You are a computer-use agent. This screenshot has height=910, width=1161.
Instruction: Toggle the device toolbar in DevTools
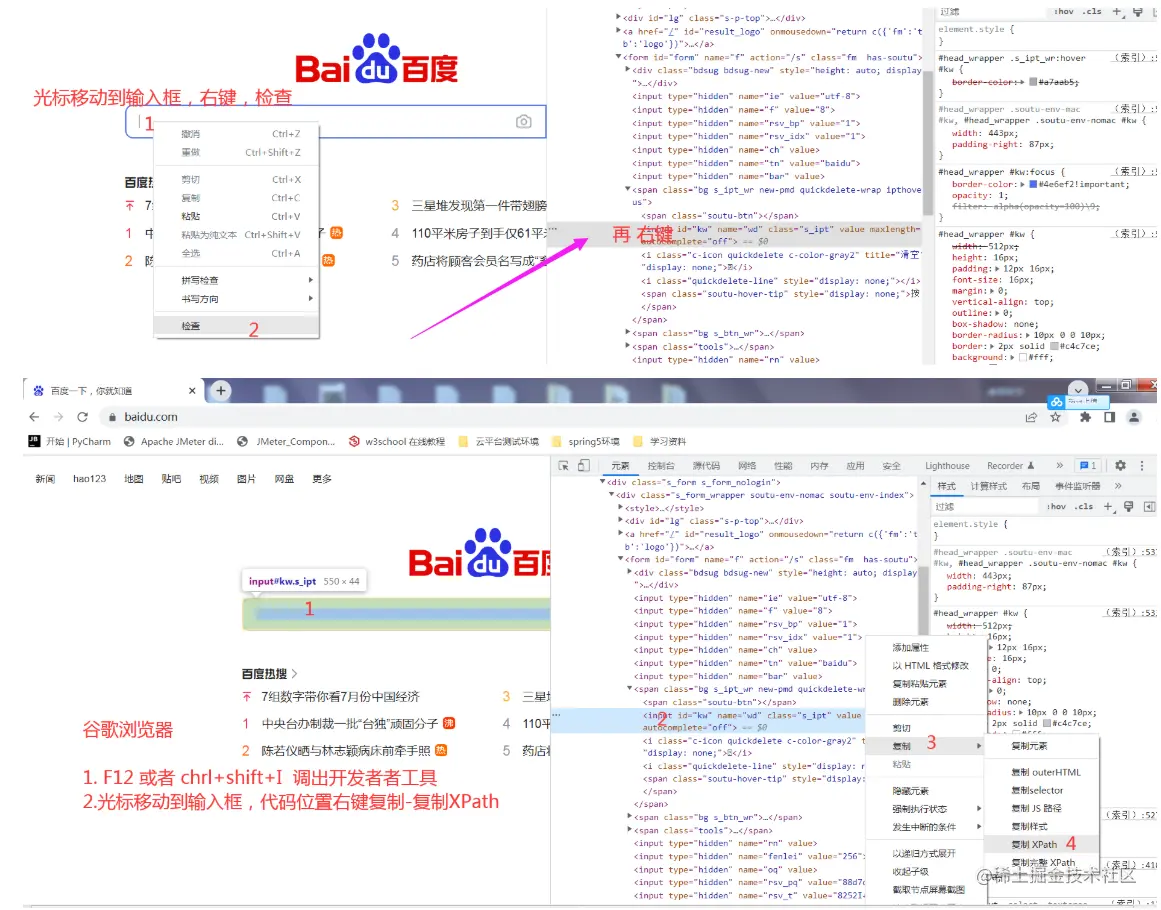coord(584,466)
